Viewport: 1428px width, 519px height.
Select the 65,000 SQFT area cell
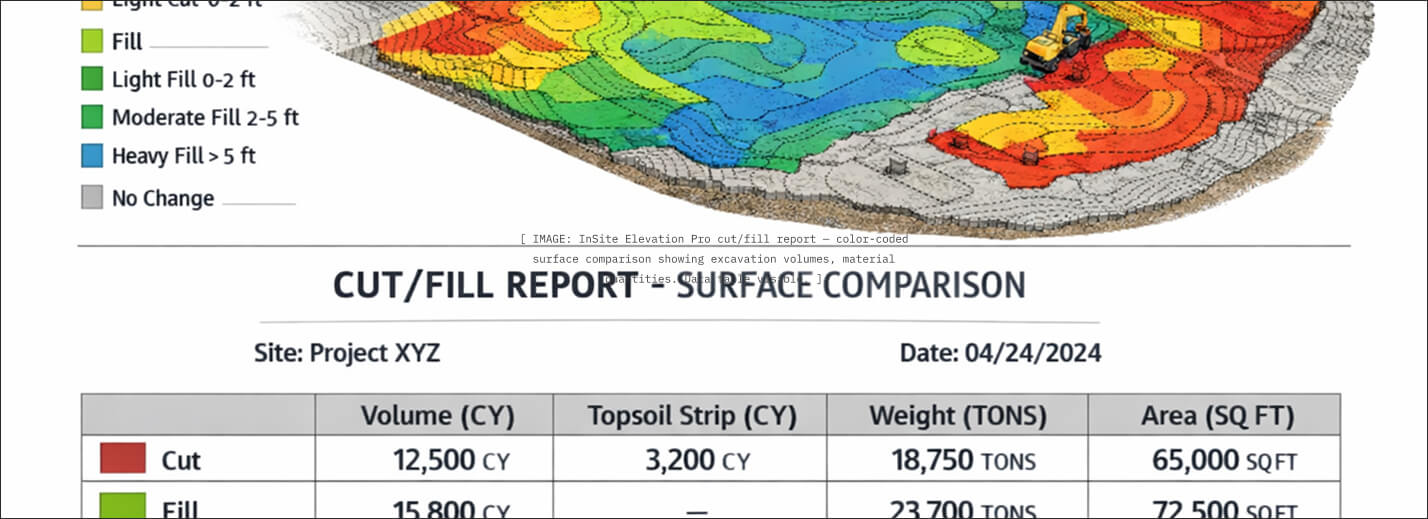point(1224,460)
